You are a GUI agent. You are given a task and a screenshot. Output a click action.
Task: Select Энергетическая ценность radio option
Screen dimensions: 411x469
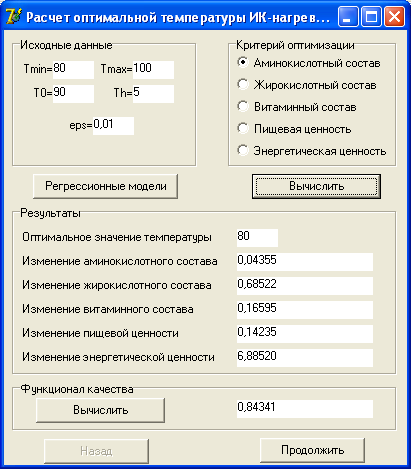click(x=312, y=151)
